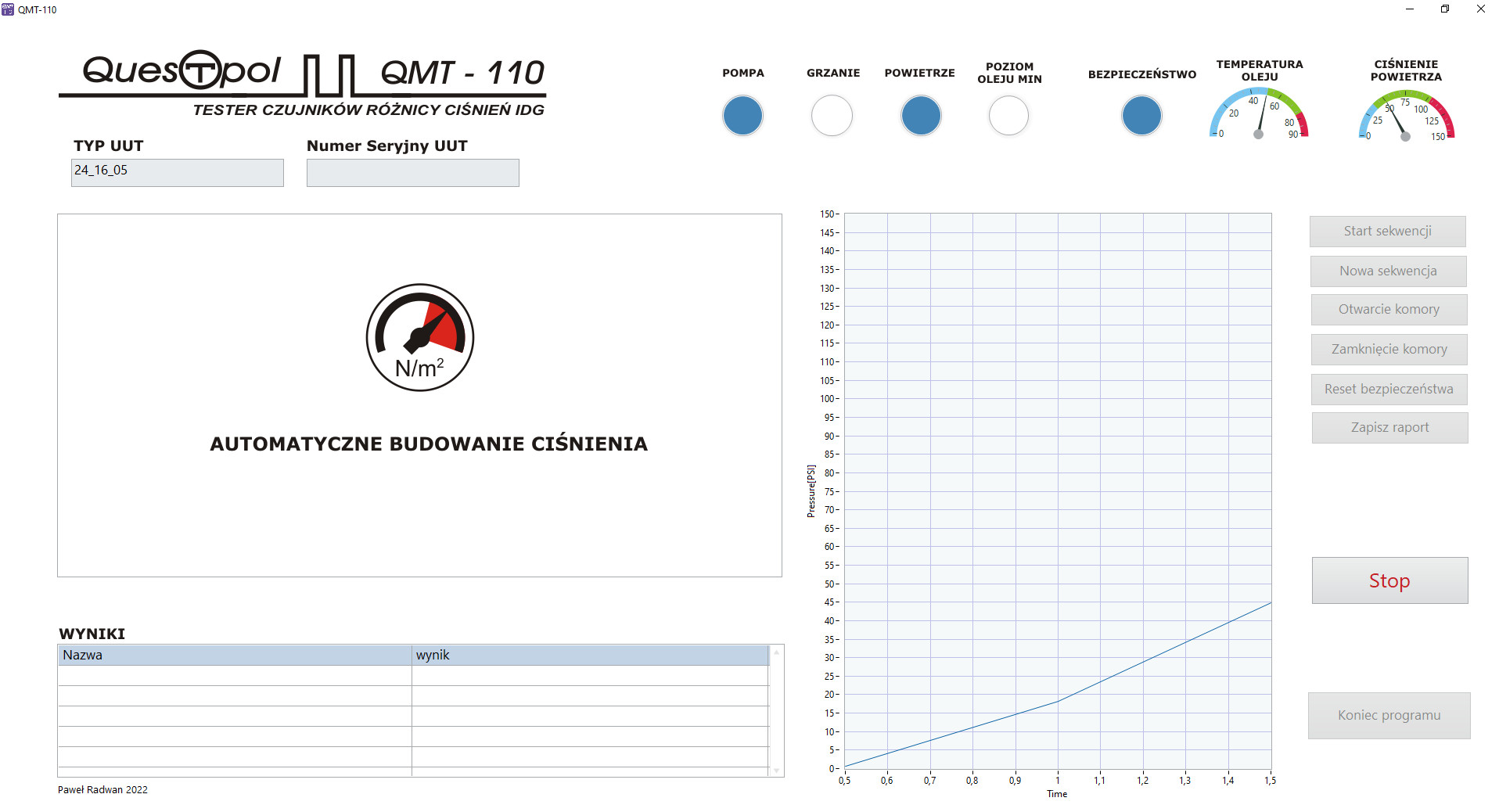Click the results table scroll-up arrow
The image size is (1499, 812).
777,652
